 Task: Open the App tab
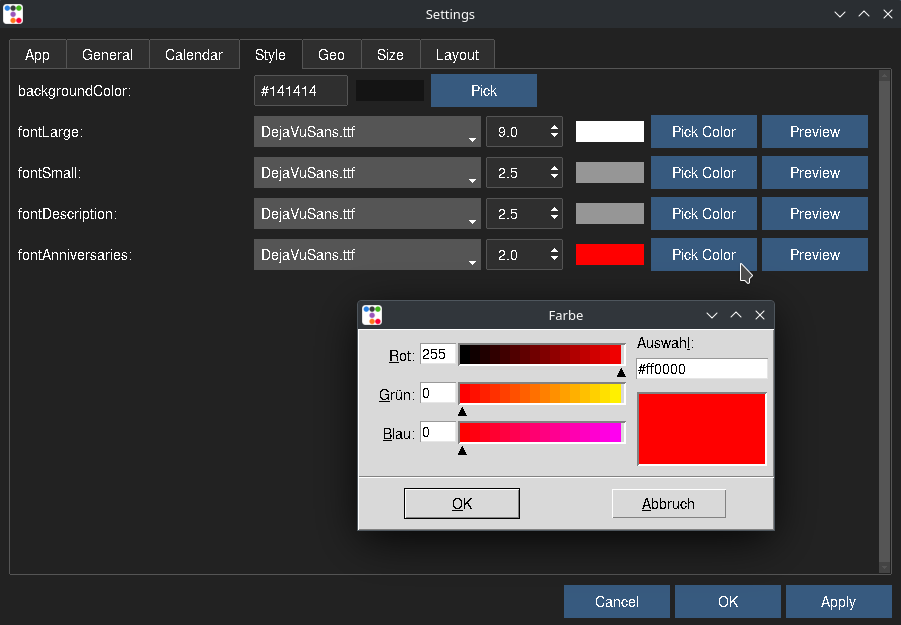37,55
